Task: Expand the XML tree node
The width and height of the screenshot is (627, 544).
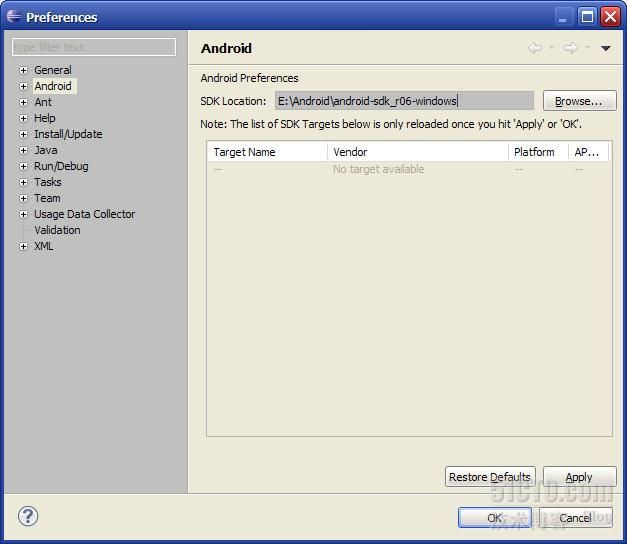Action: [x=24, y=246]
